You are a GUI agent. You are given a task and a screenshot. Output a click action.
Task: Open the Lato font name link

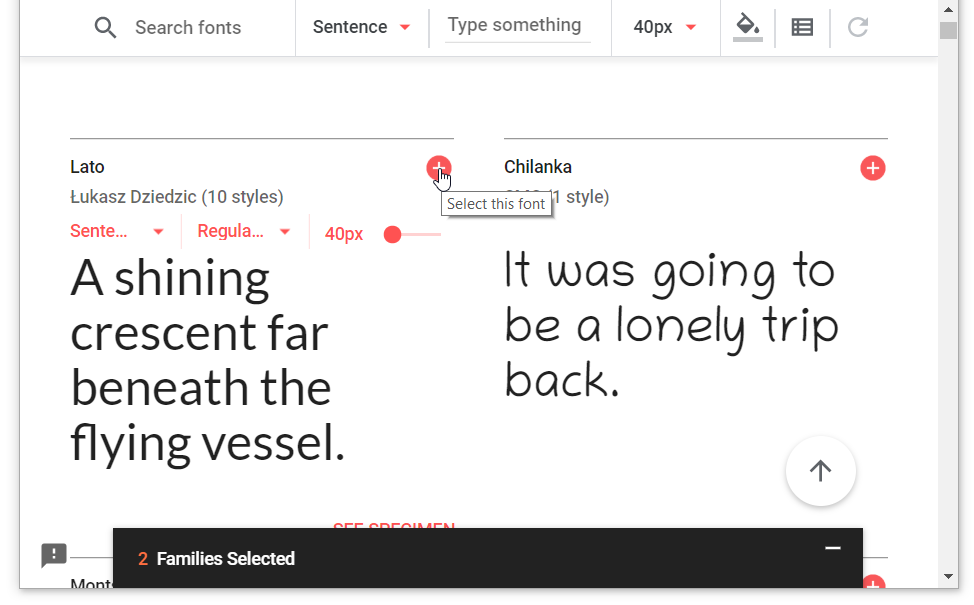coord(87,167)
